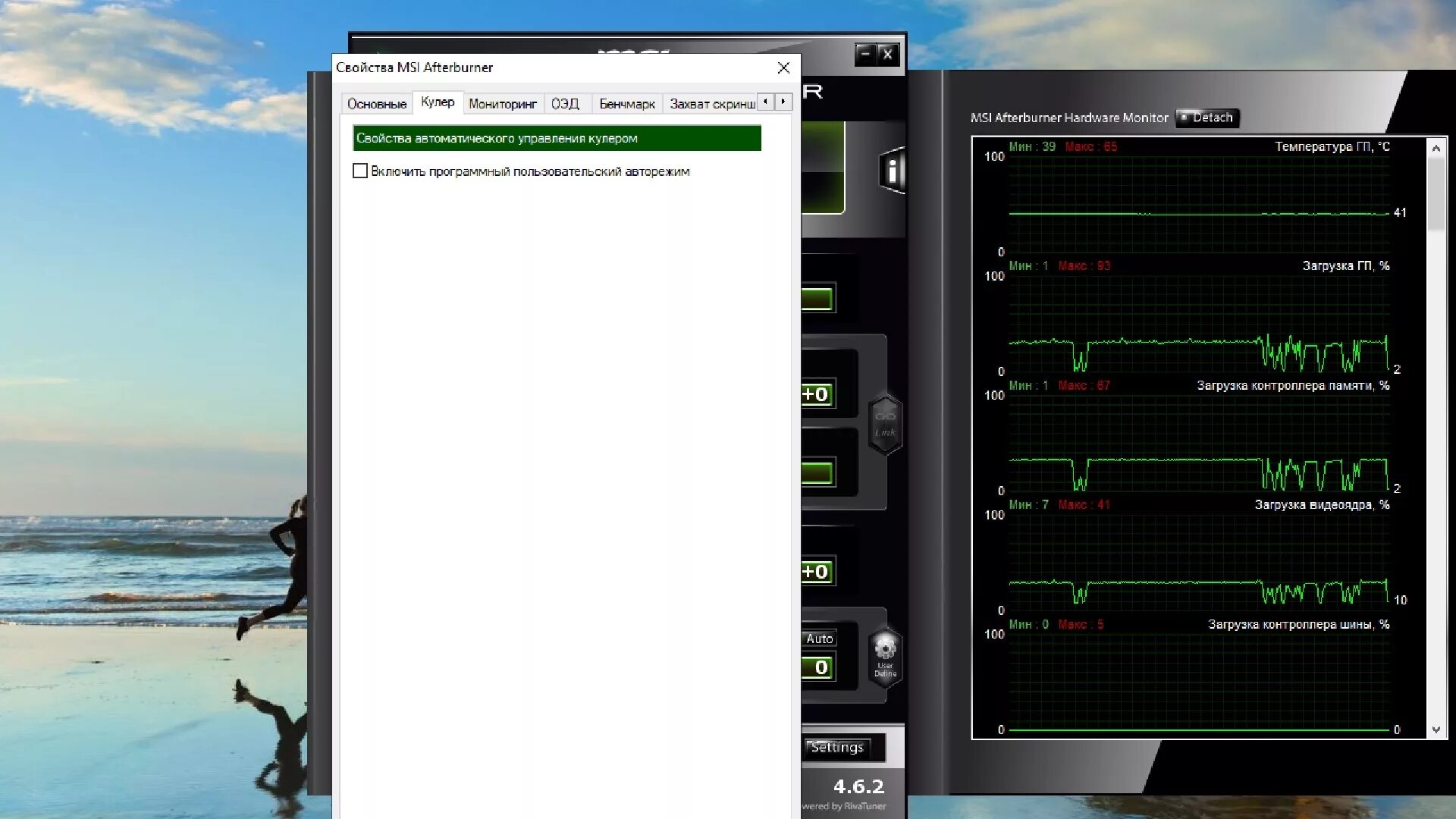Image resolution: width=1456 pixels, height=819 pixels.
Task: Minimize the MSI Afterburner main window
Action: tap(865, 54)
